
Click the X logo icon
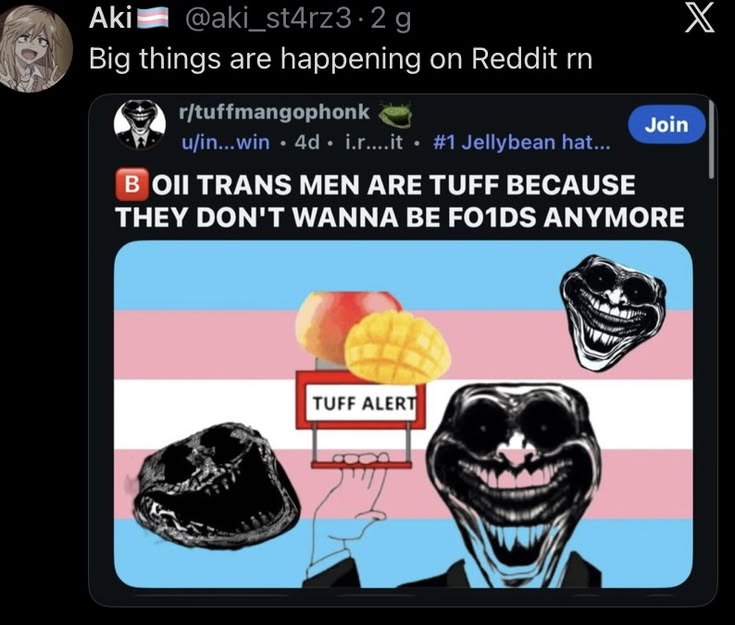point(699,19)
